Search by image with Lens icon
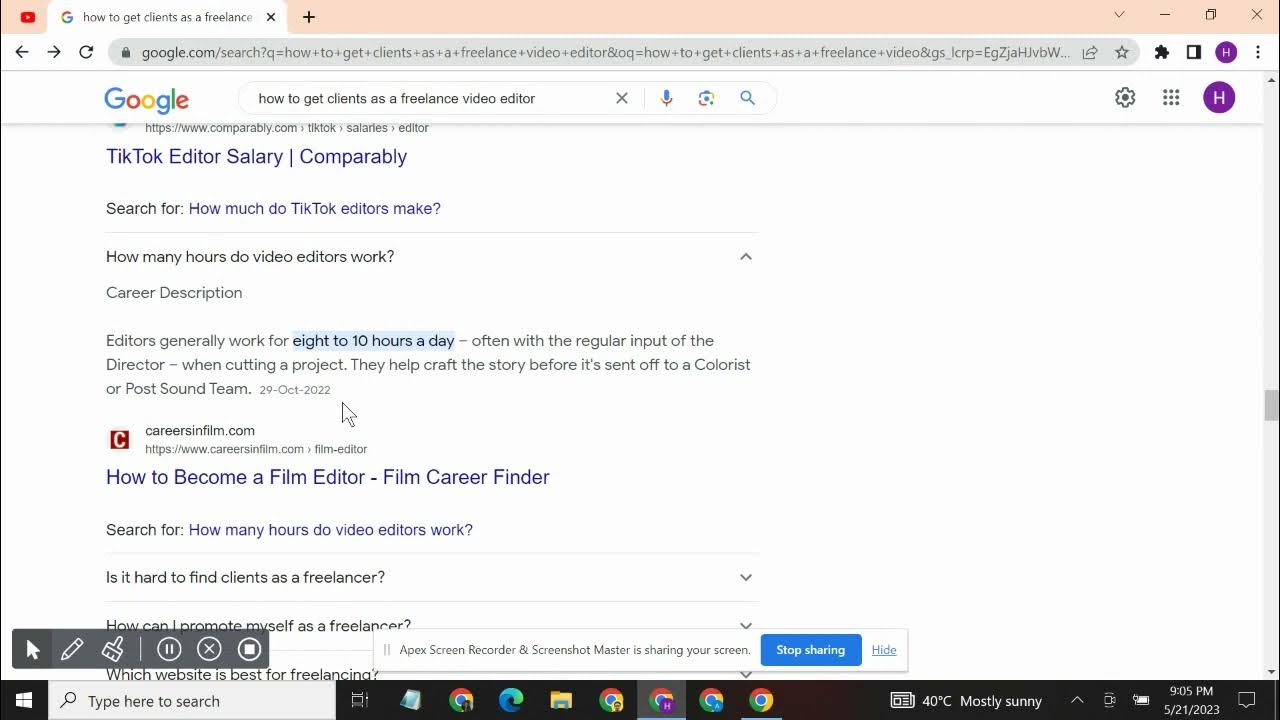The height and width of the screenshot is (720, 1280). pos(707,98)
